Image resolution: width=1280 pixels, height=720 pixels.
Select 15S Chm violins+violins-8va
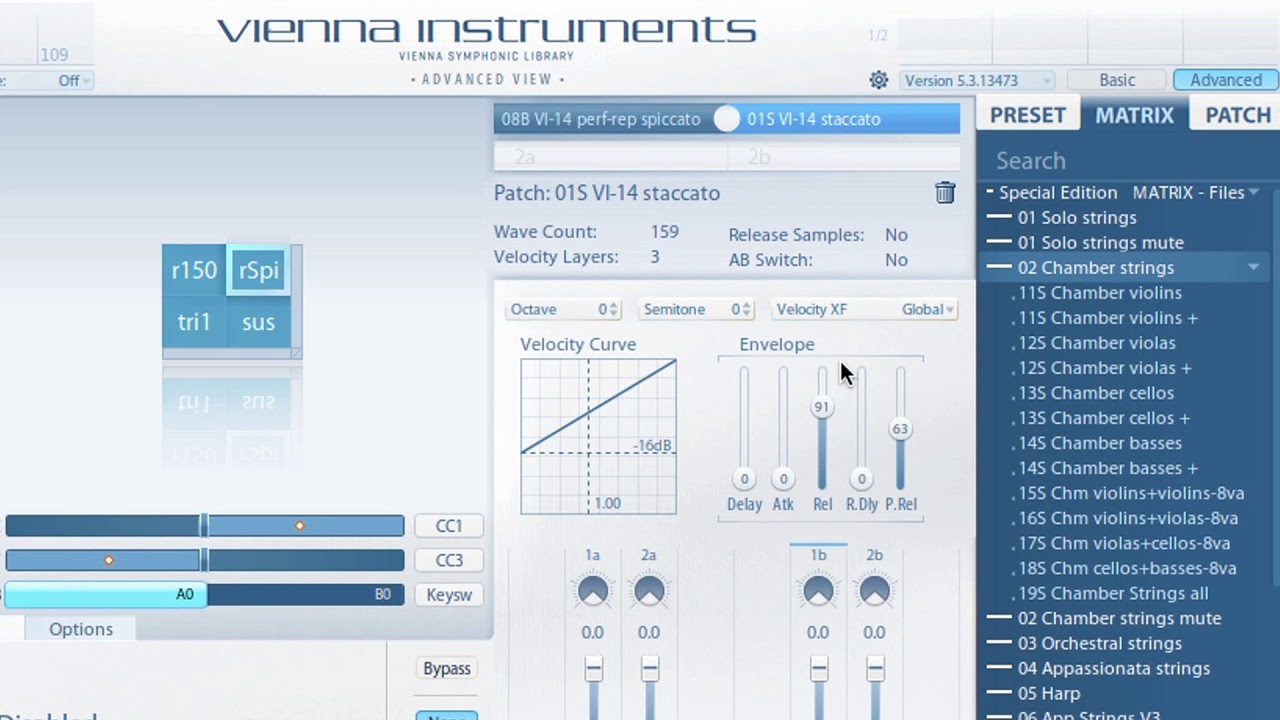click(1131, 493)
